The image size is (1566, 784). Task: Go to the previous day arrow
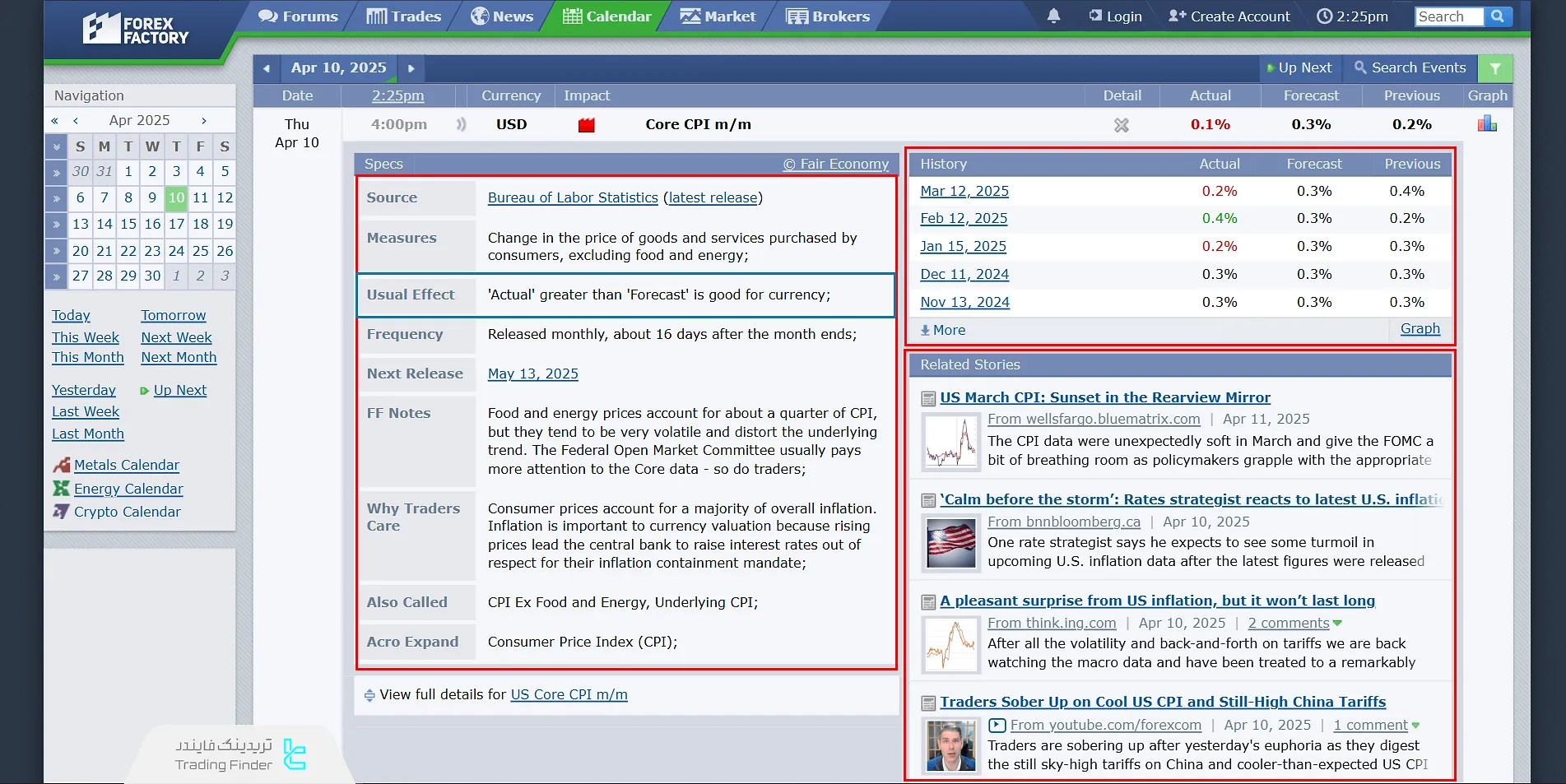pos(267,68)
